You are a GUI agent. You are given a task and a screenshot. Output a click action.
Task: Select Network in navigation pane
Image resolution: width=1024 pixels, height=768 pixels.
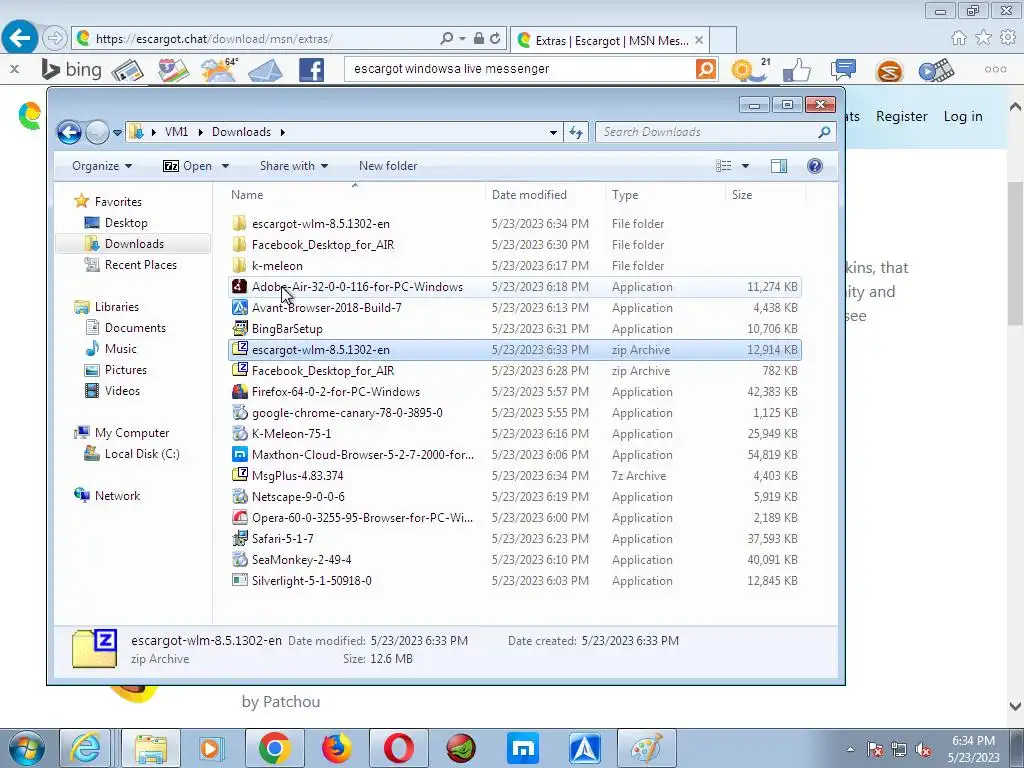pyautogui.click(x=117, y=496)
